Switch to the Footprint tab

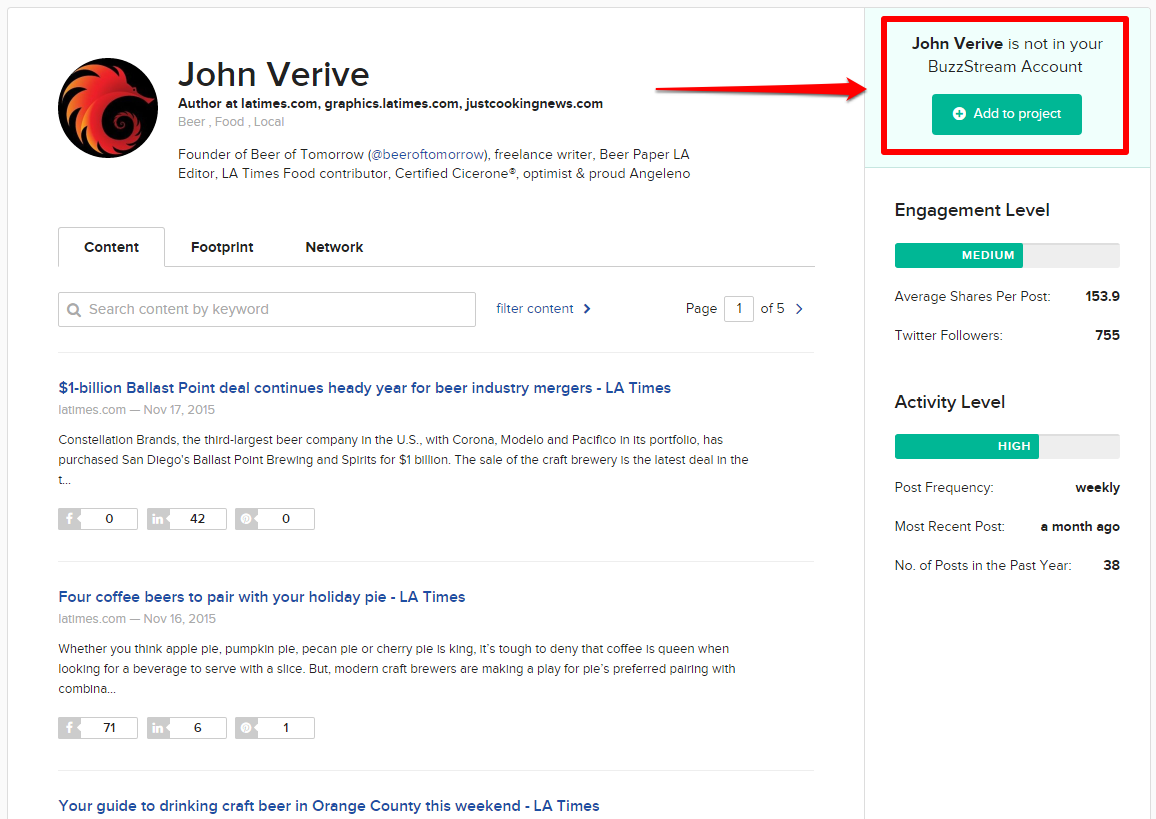(x=221, y=247)
